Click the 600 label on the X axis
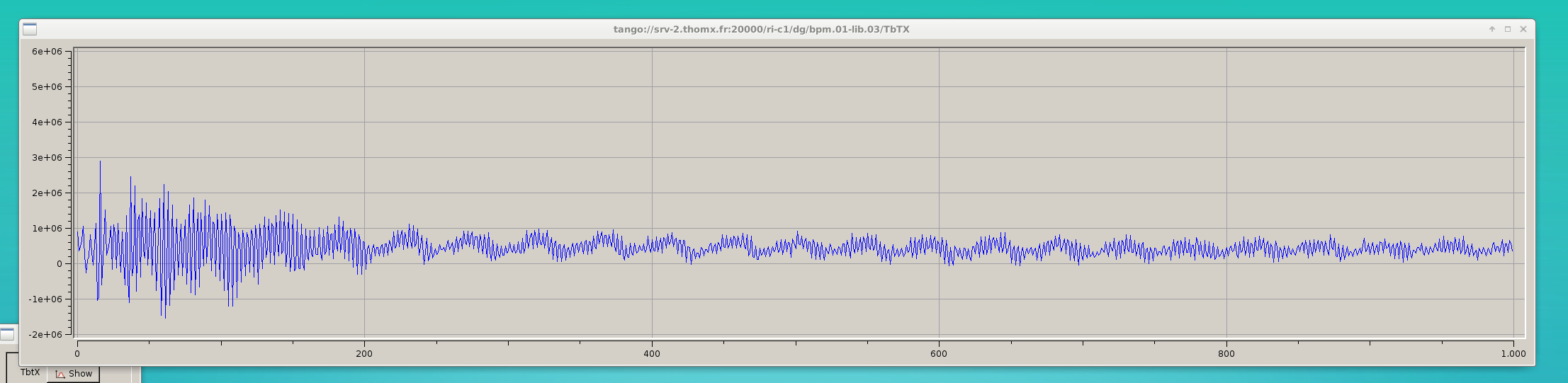The width and height of the screenshot is (1568, 383). click(939, 354)
